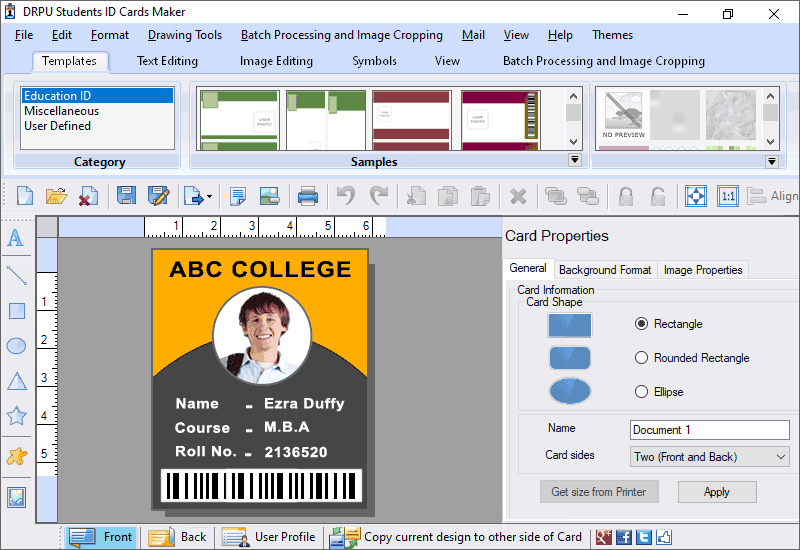Switch to the Symbols ribbon tab
The image size is (800, 550).
(374, 61)
